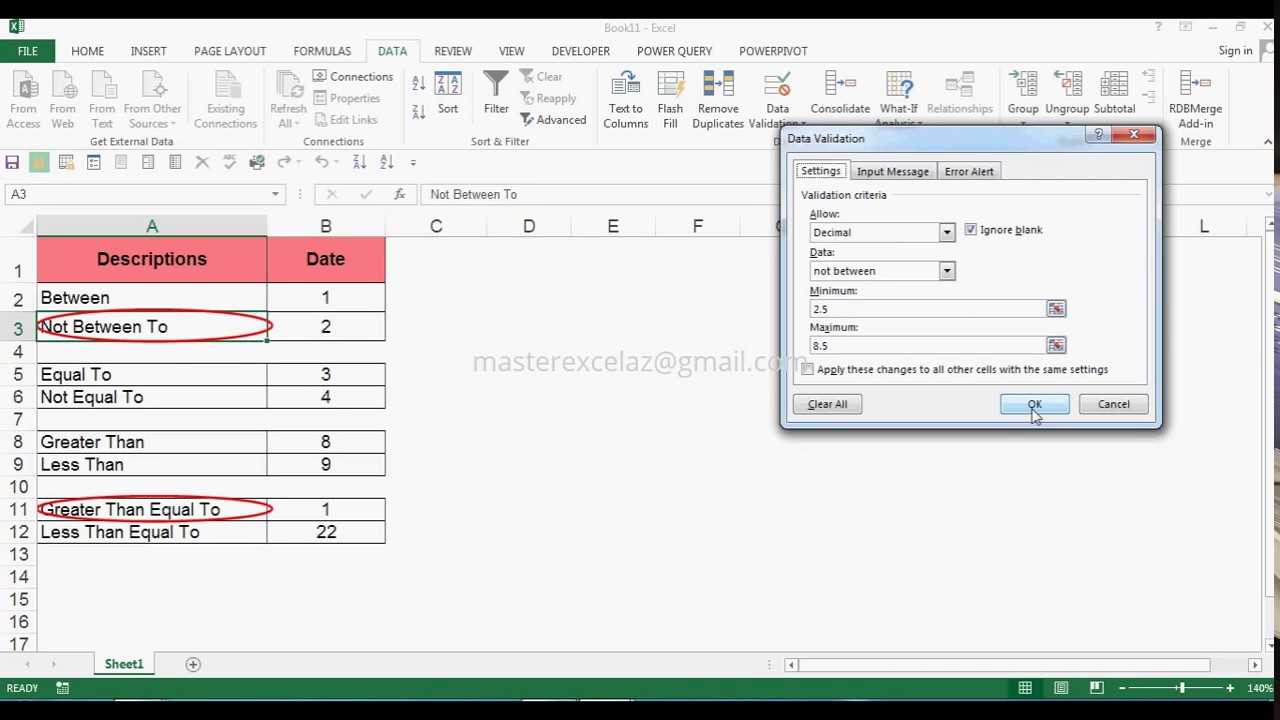1280x720 pixels.
Task: Click the delete X icon in quick access toolbar
Action: [202, 162]
